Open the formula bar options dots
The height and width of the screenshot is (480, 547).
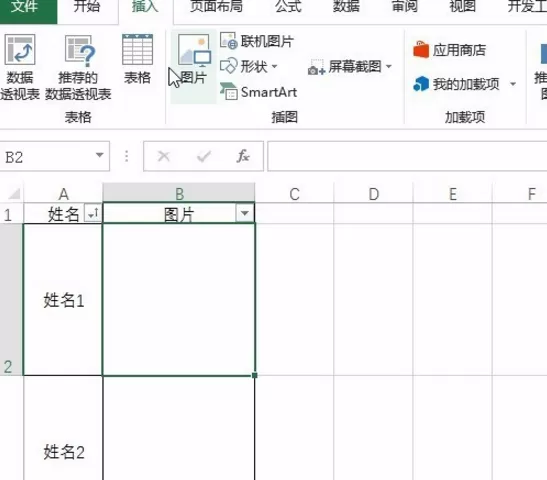pyautogui.click(x=126, y=156)
